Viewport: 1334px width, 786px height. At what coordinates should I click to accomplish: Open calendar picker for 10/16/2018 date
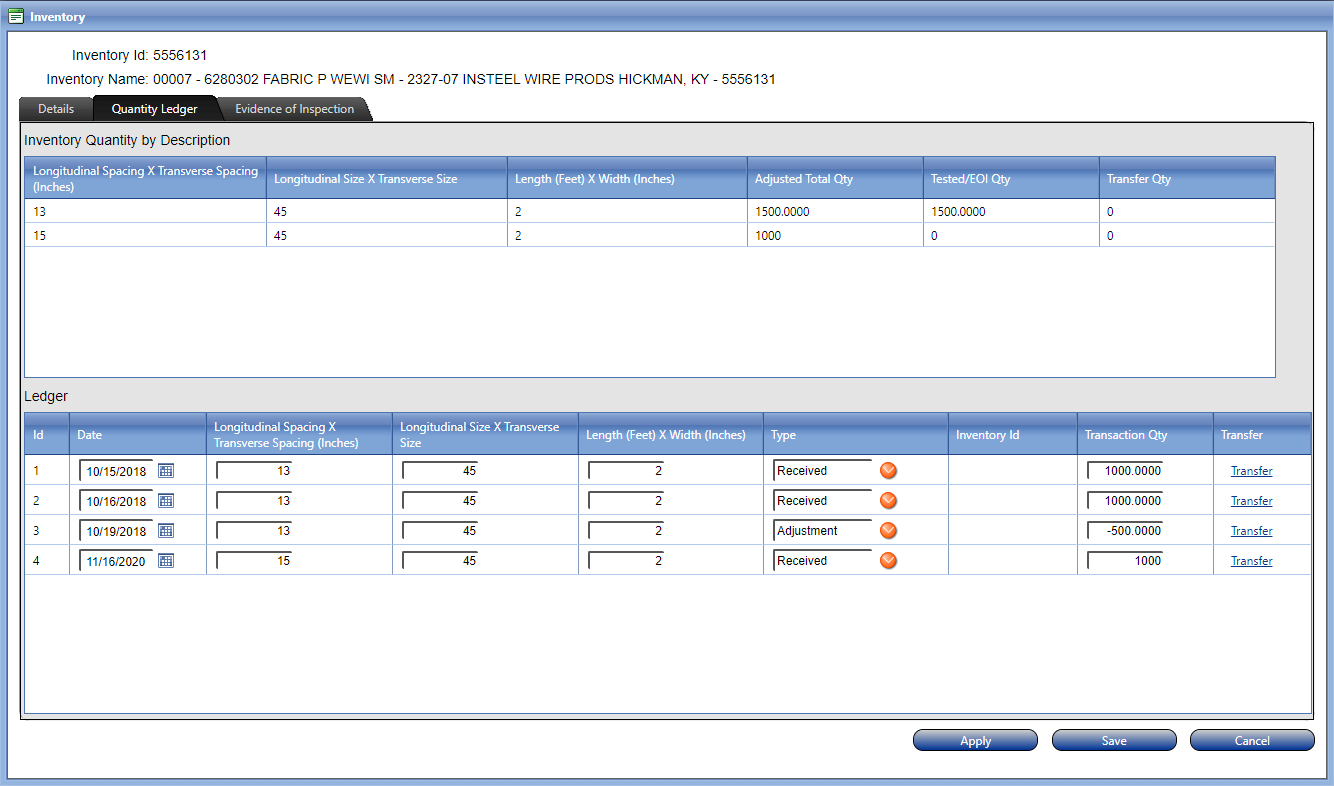[x=166, y=501]
